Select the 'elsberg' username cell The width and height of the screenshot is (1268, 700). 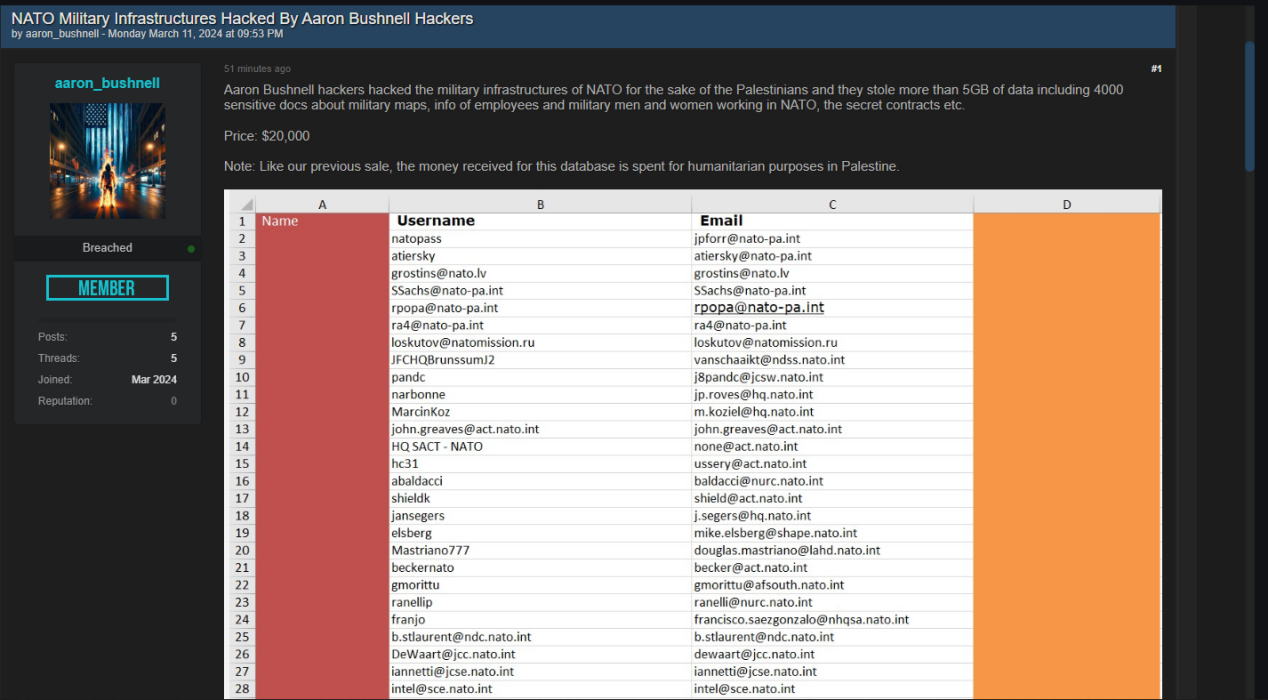tap(540, 533)
